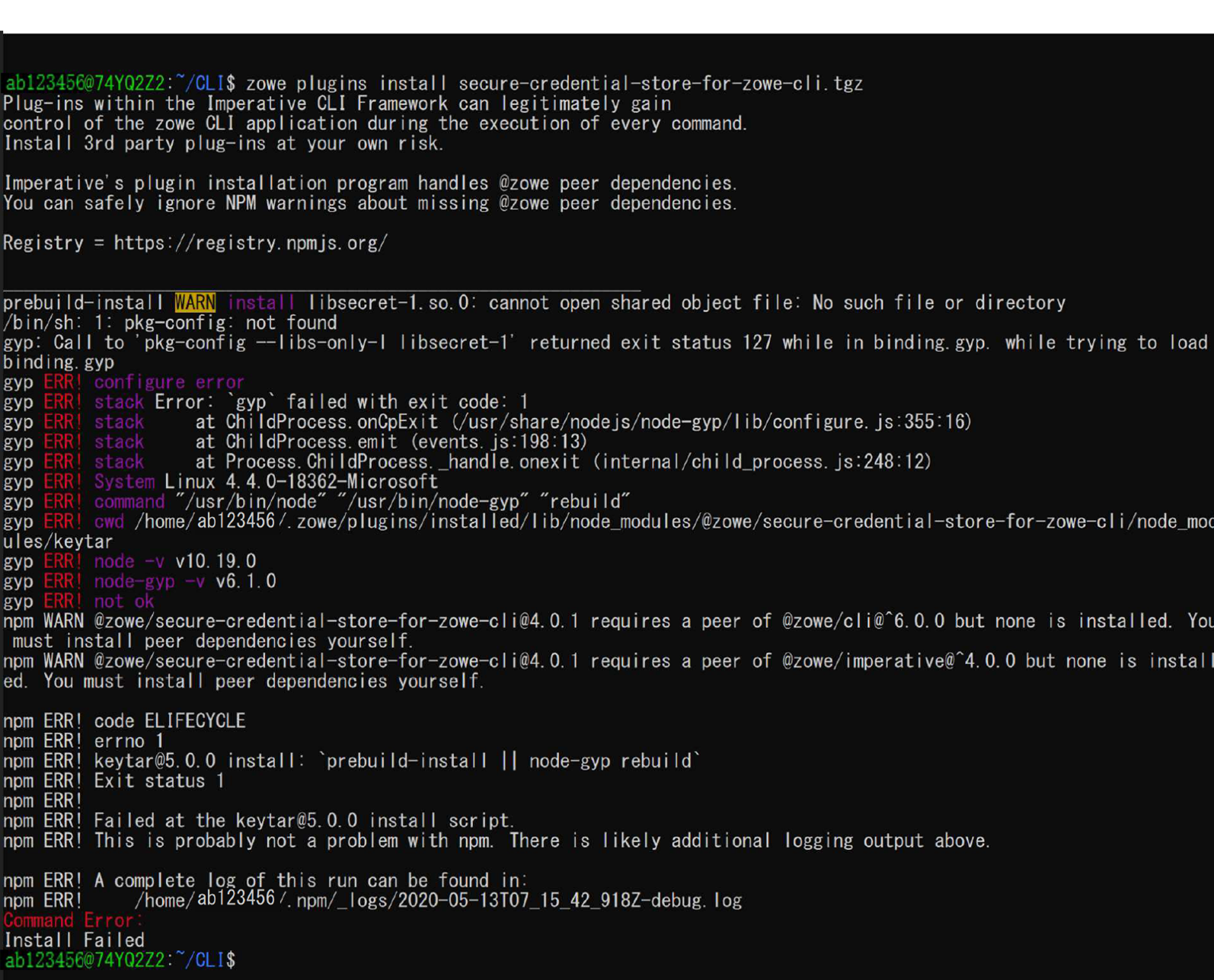Image resolution: width=1214 pixels, height=980 pixels.
Task: Click the red "Command Error:" text
Action: point(73,920)
